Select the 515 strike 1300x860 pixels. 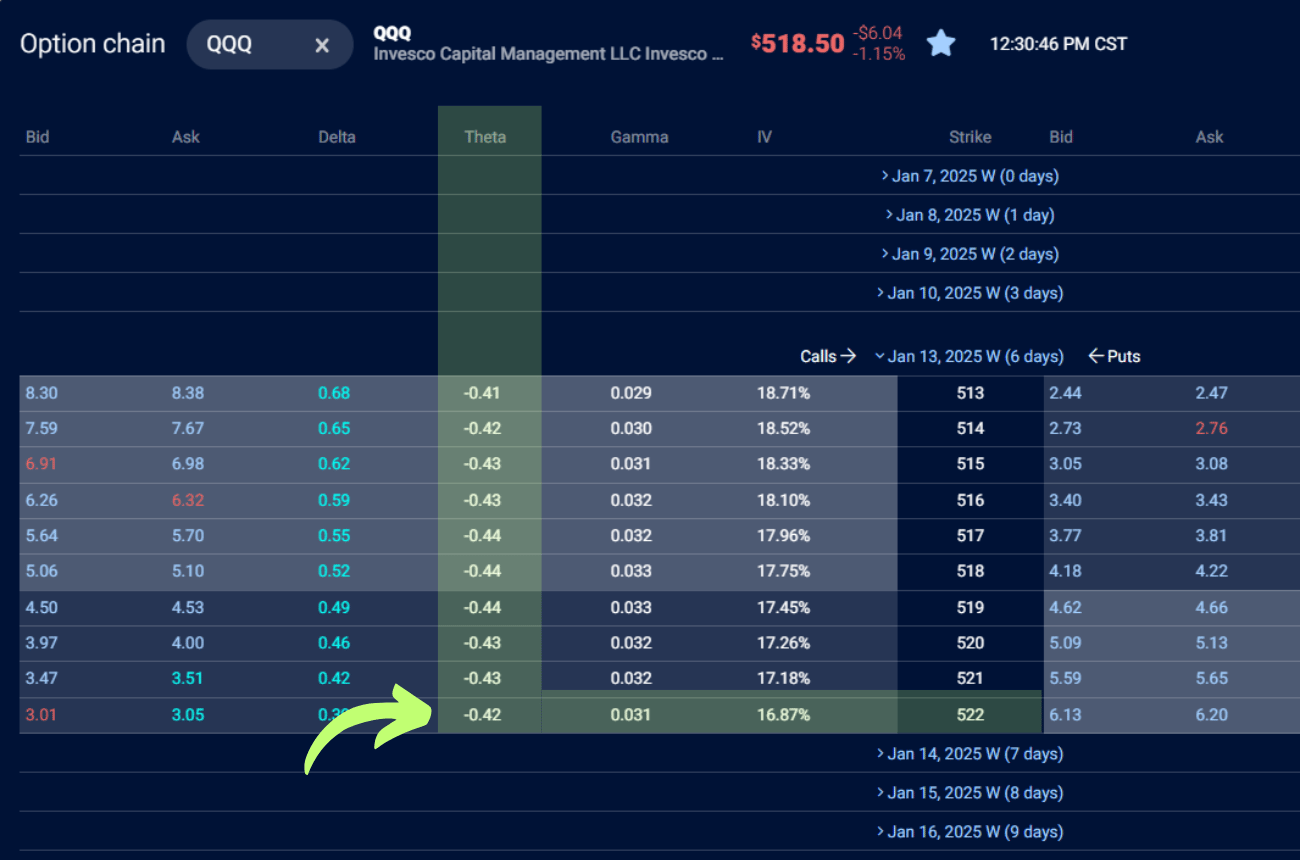pyautogui.click(x=970, y=464)
